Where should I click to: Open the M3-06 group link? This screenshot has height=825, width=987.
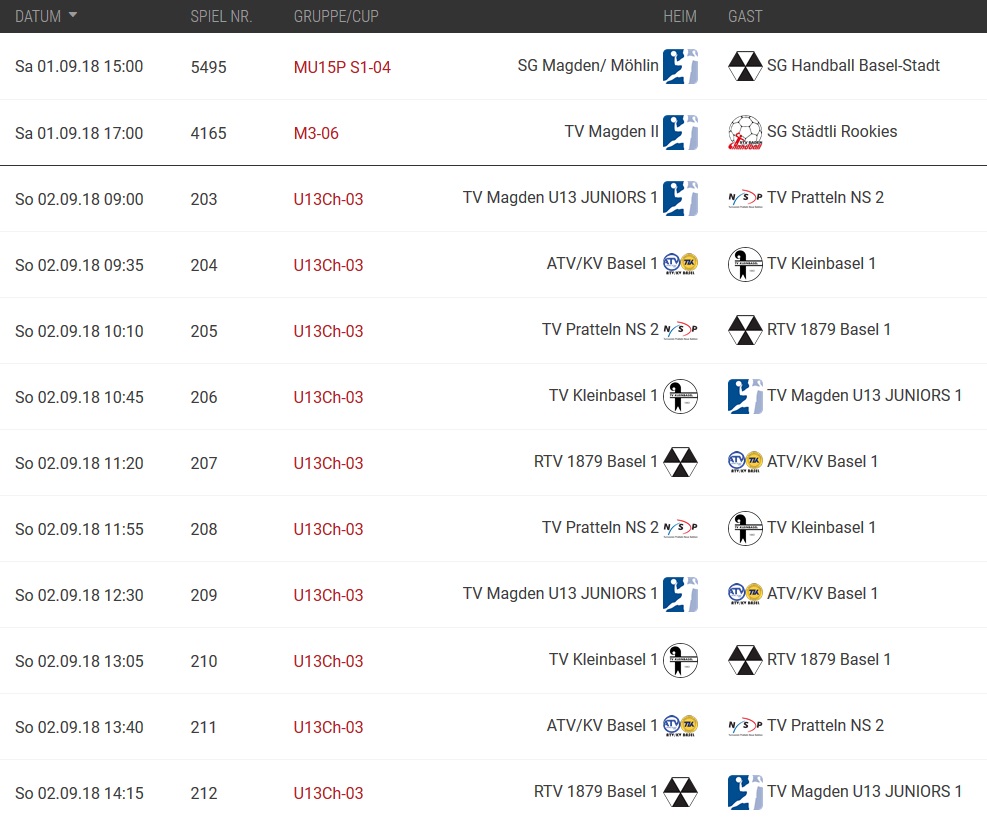(316, 133)
